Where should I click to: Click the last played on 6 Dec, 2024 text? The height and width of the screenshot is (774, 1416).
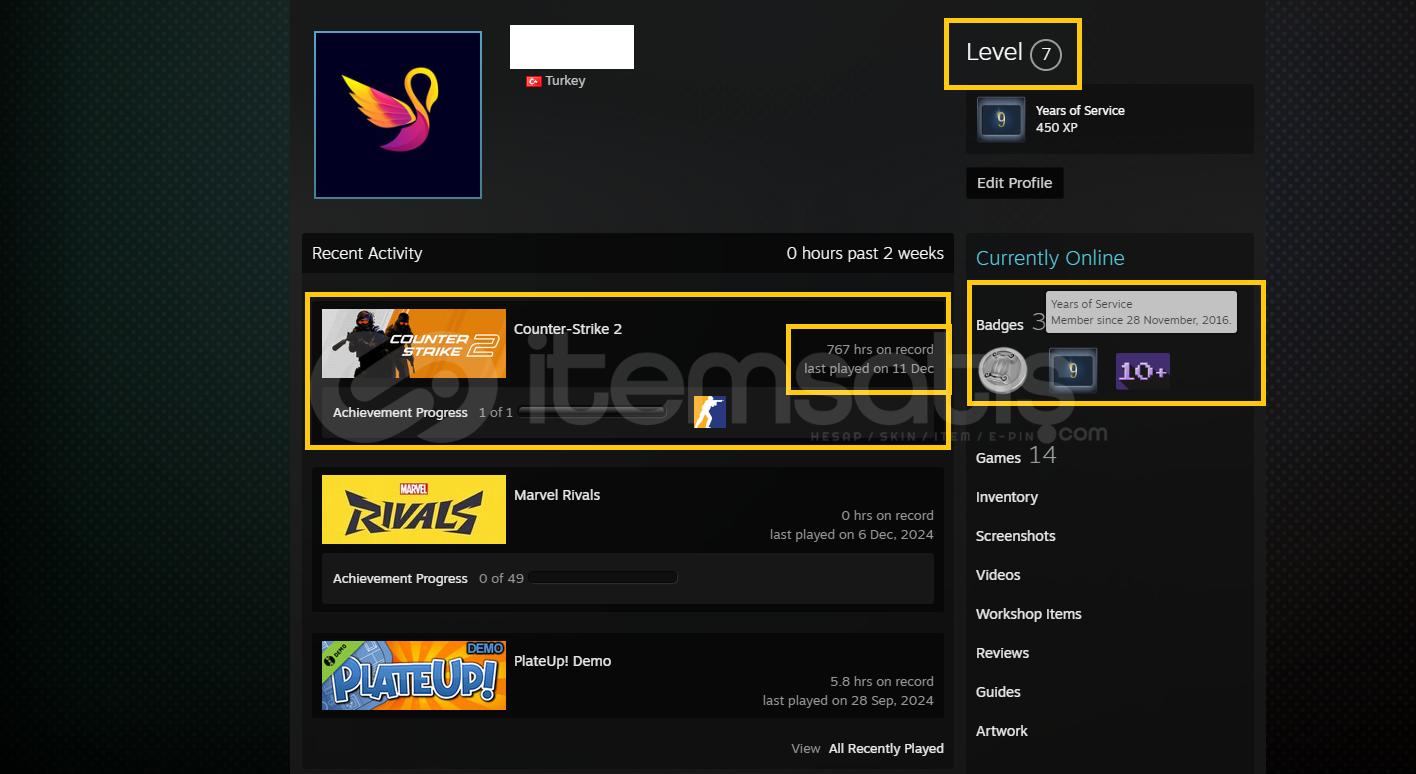[x=852, y=535]
